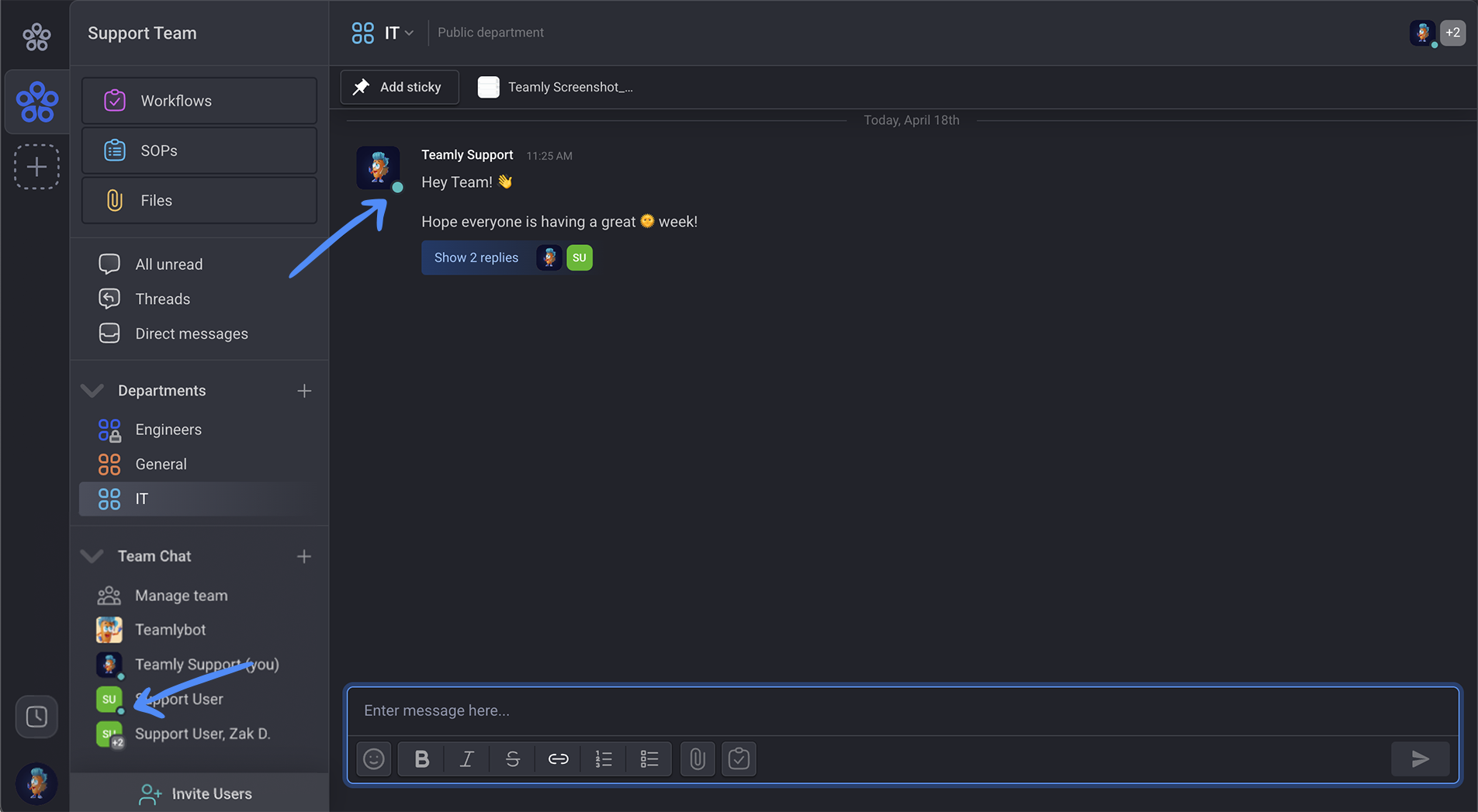Toggle bulleted list
This screenshot has height=812, width=1478.
click(649, 758)
